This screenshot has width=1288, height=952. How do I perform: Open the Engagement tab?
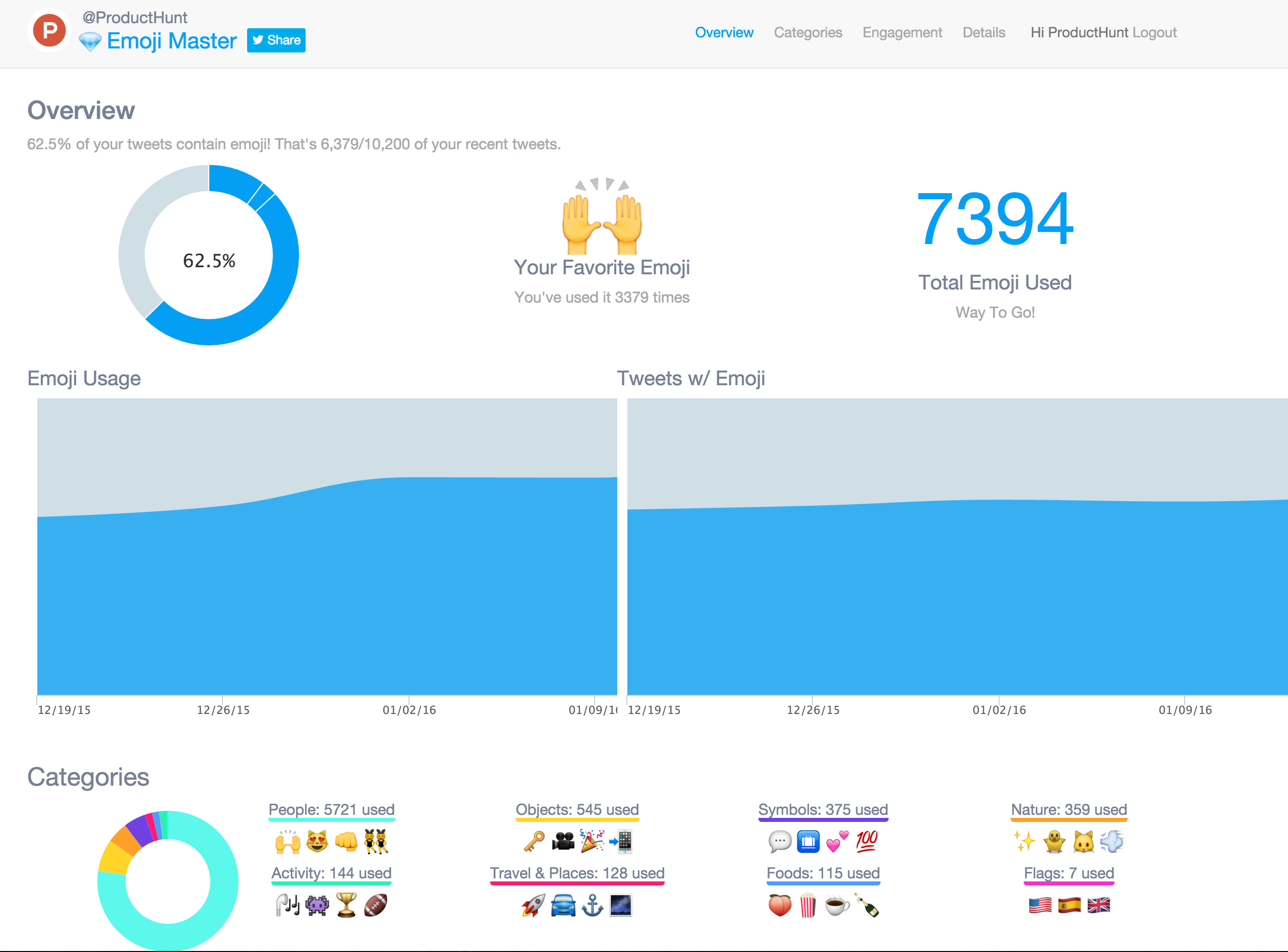pyautogui.click(x=902, y=33)
